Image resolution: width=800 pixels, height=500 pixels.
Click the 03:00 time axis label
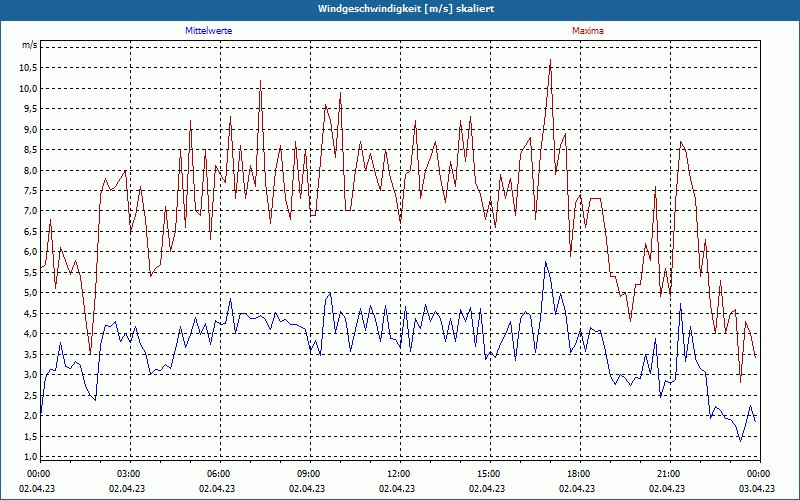click(x=129, y=474)
